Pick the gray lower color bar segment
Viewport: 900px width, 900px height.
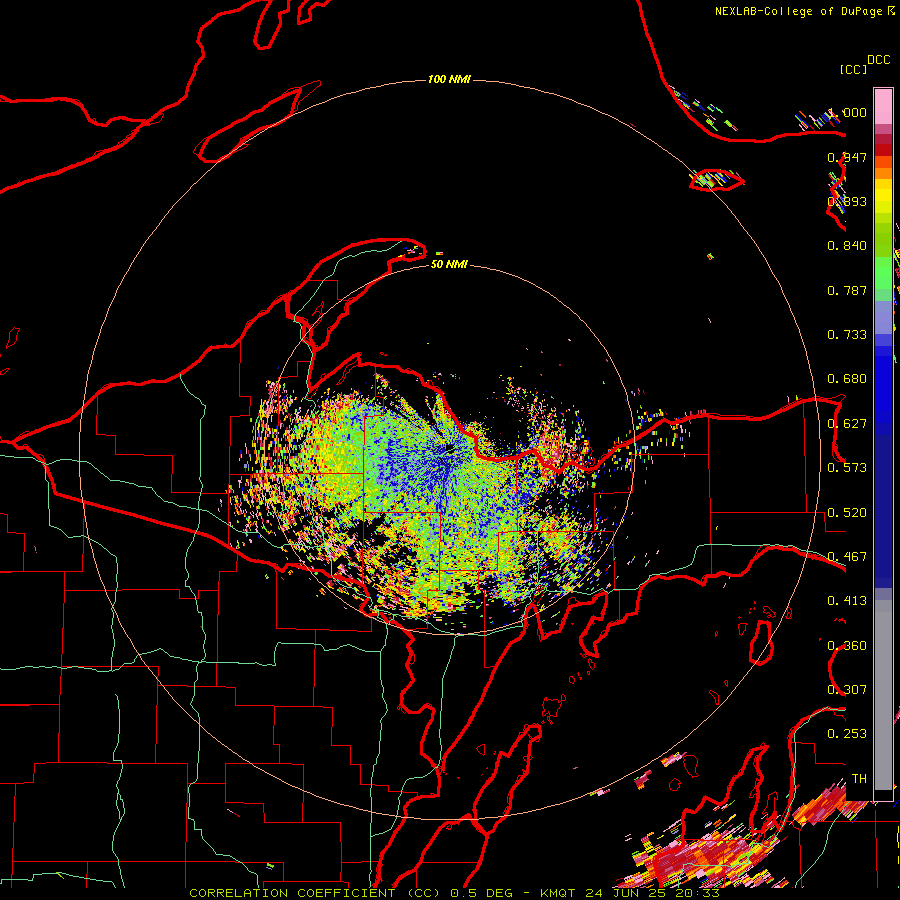(883, 695)
